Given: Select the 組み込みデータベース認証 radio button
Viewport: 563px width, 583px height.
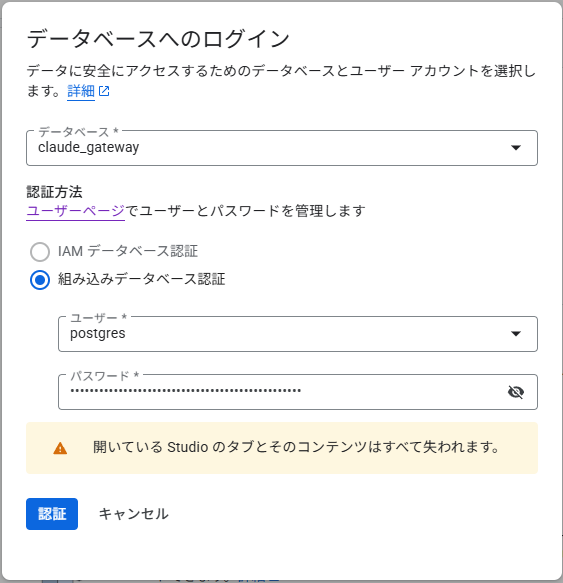Looking at the screenshot, I should [x=40, y=280].
